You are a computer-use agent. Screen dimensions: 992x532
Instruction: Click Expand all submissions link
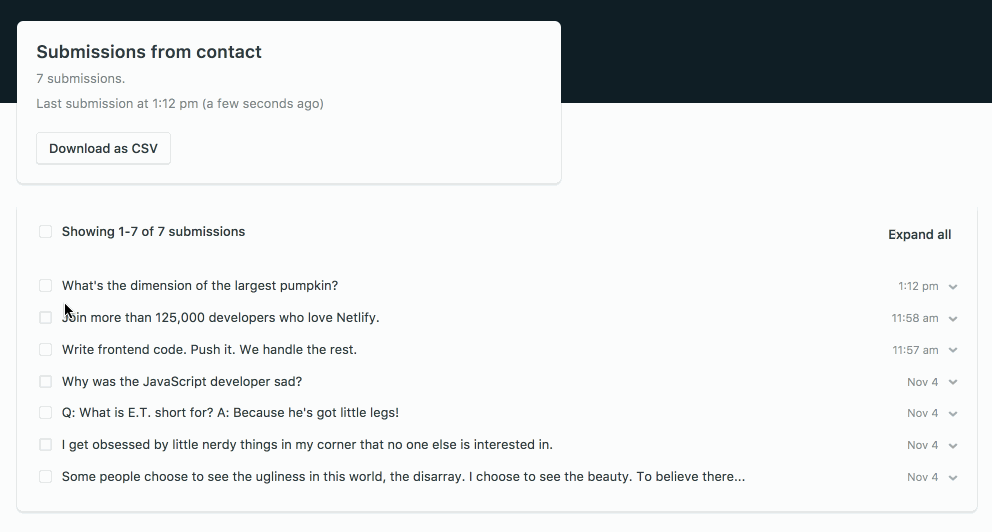point(919,235)
